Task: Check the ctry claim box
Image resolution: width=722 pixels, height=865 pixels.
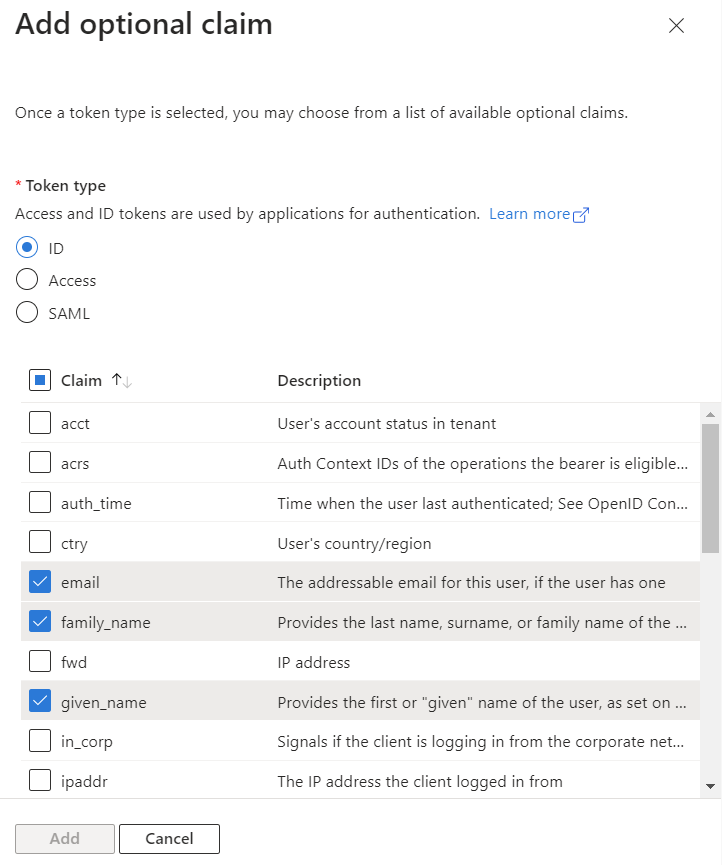Action: [x=40, y=543]
